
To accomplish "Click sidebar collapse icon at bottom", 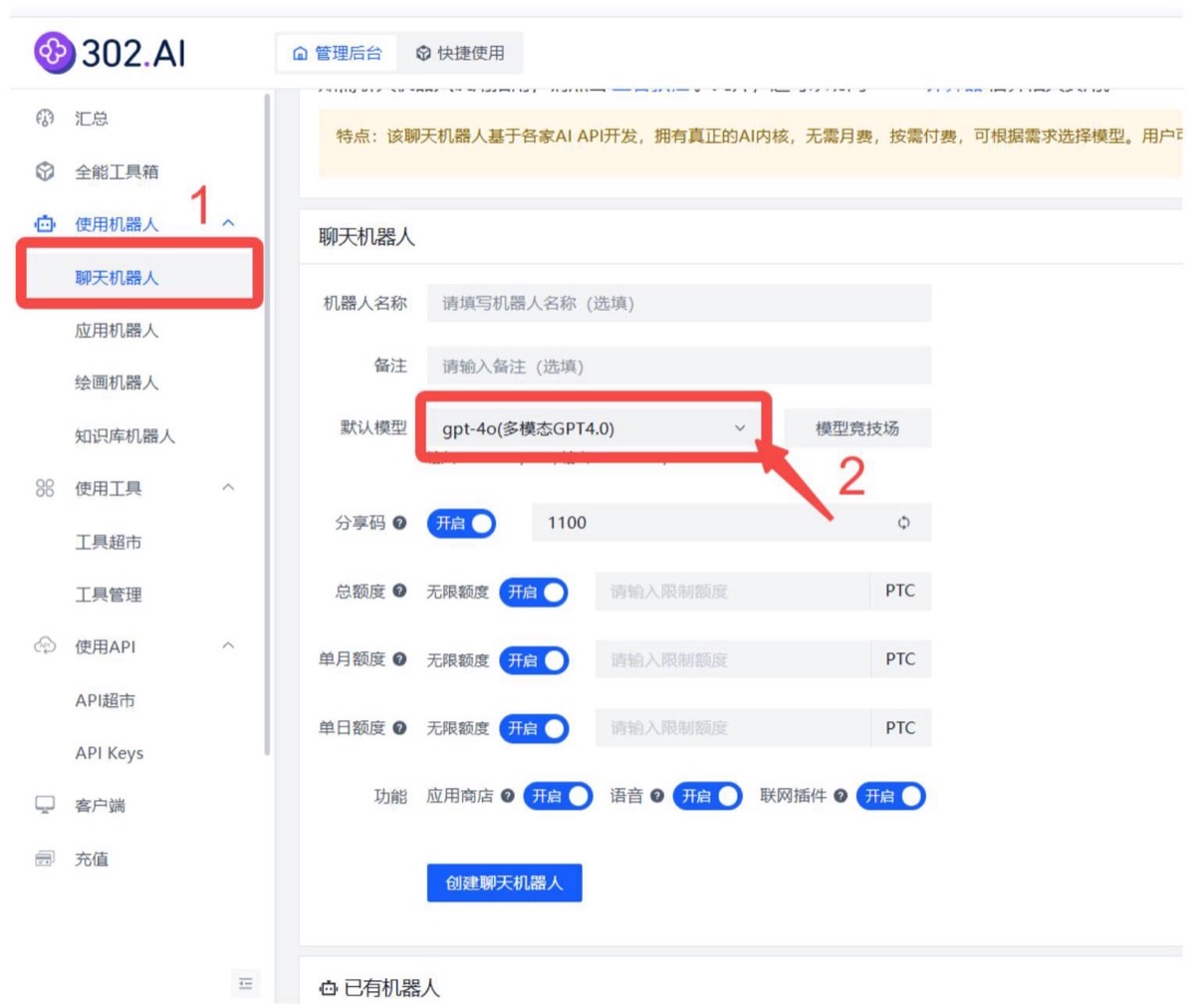I will coord(245,984).
